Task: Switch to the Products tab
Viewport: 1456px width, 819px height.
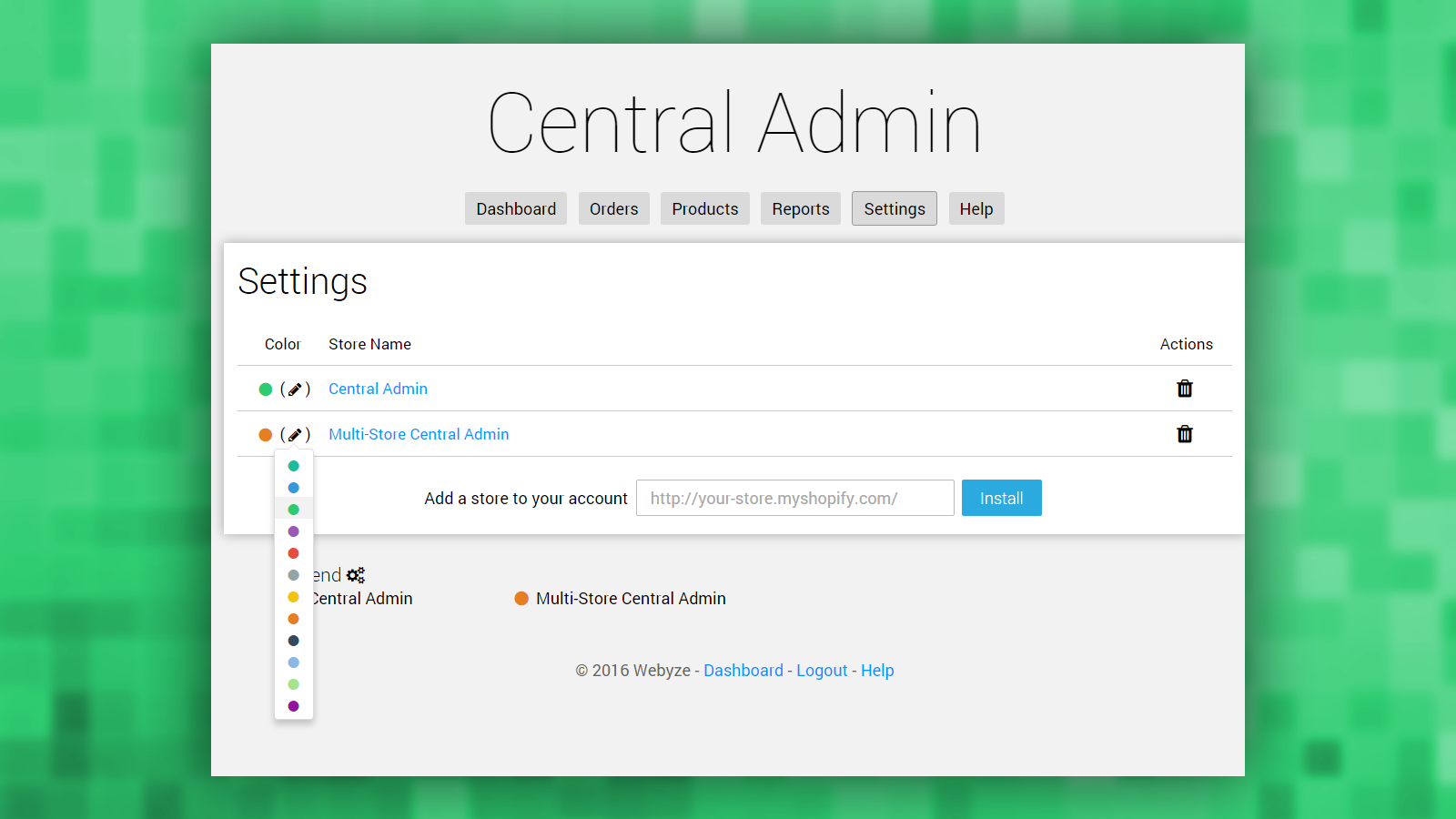Action: pyautogui.click(x=705, y=209)
